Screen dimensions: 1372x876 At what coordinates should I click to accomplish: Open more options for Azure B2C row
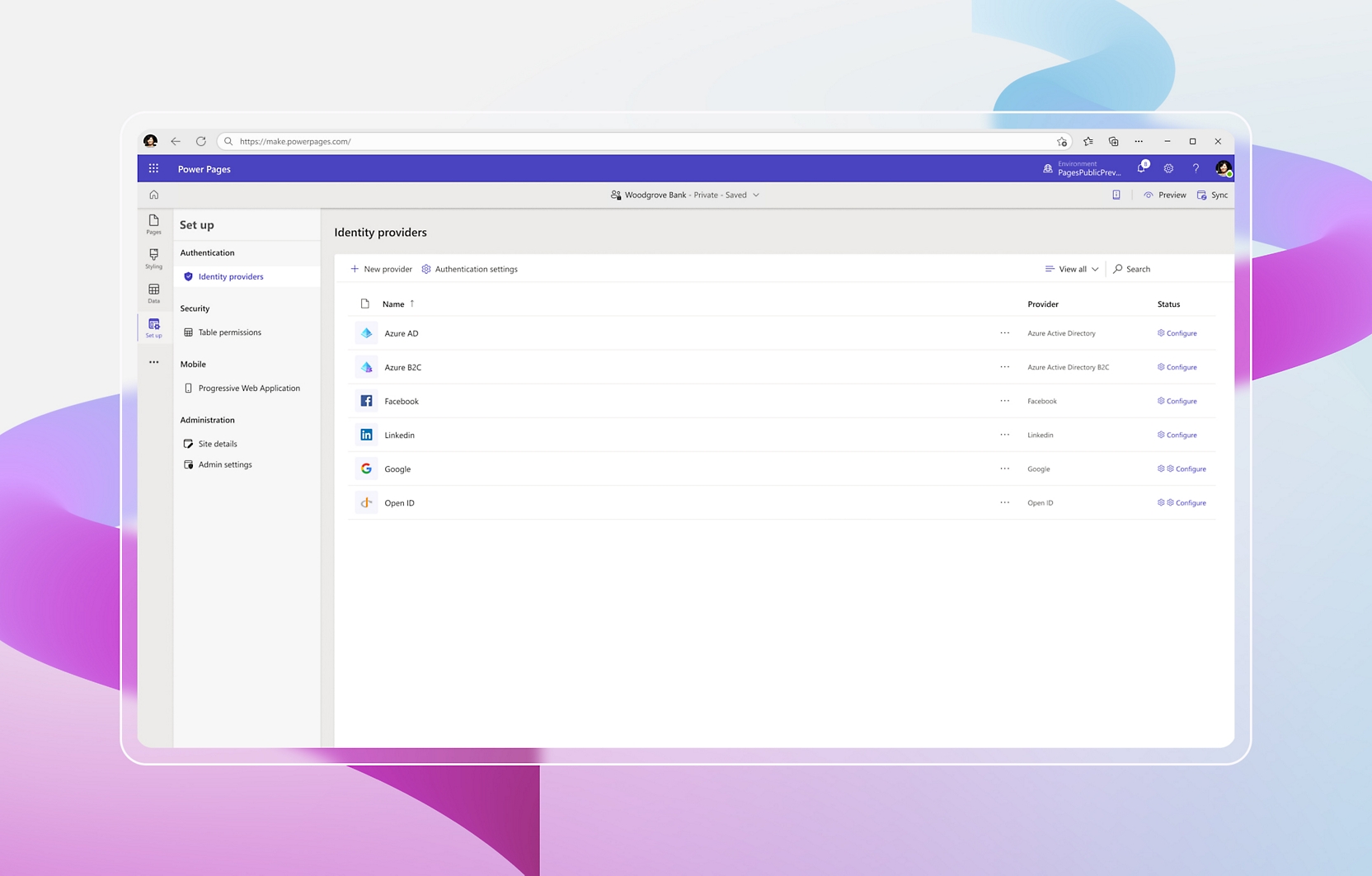[1004, 367]
